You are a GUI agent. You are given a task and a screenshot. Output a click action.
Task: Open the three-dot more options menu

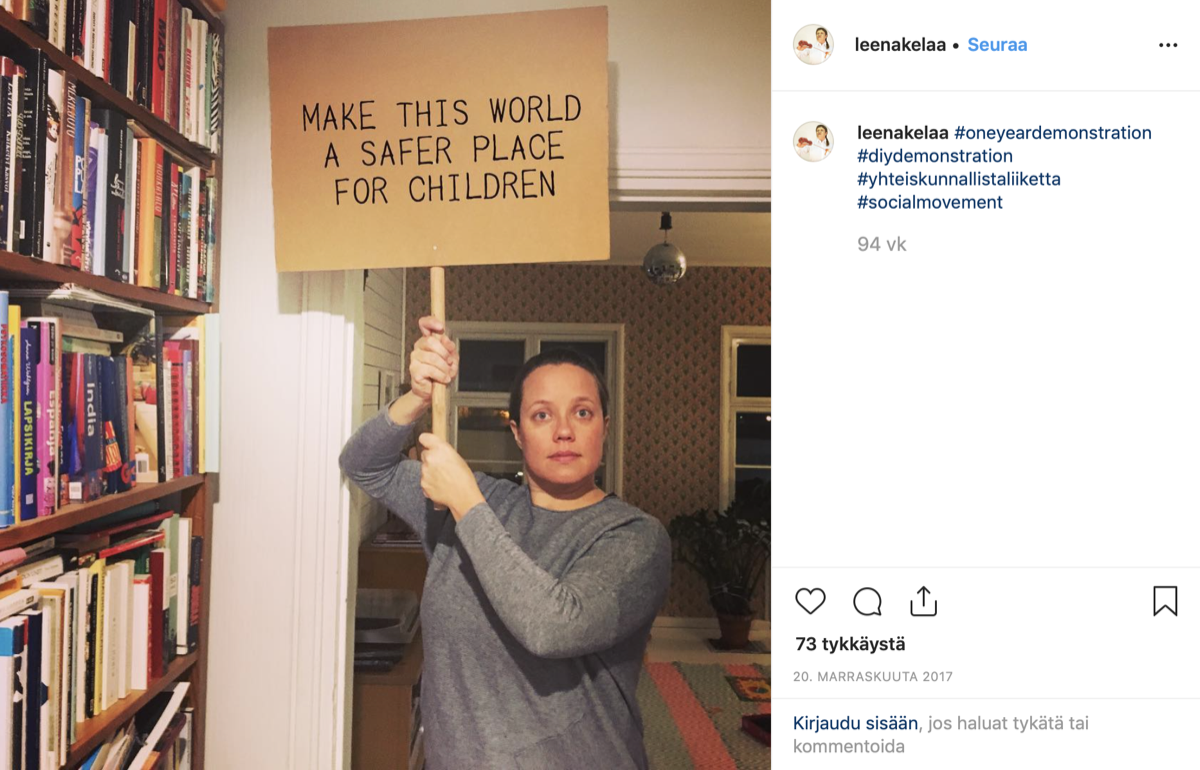pyautogui.click(x=1168, y=45)
